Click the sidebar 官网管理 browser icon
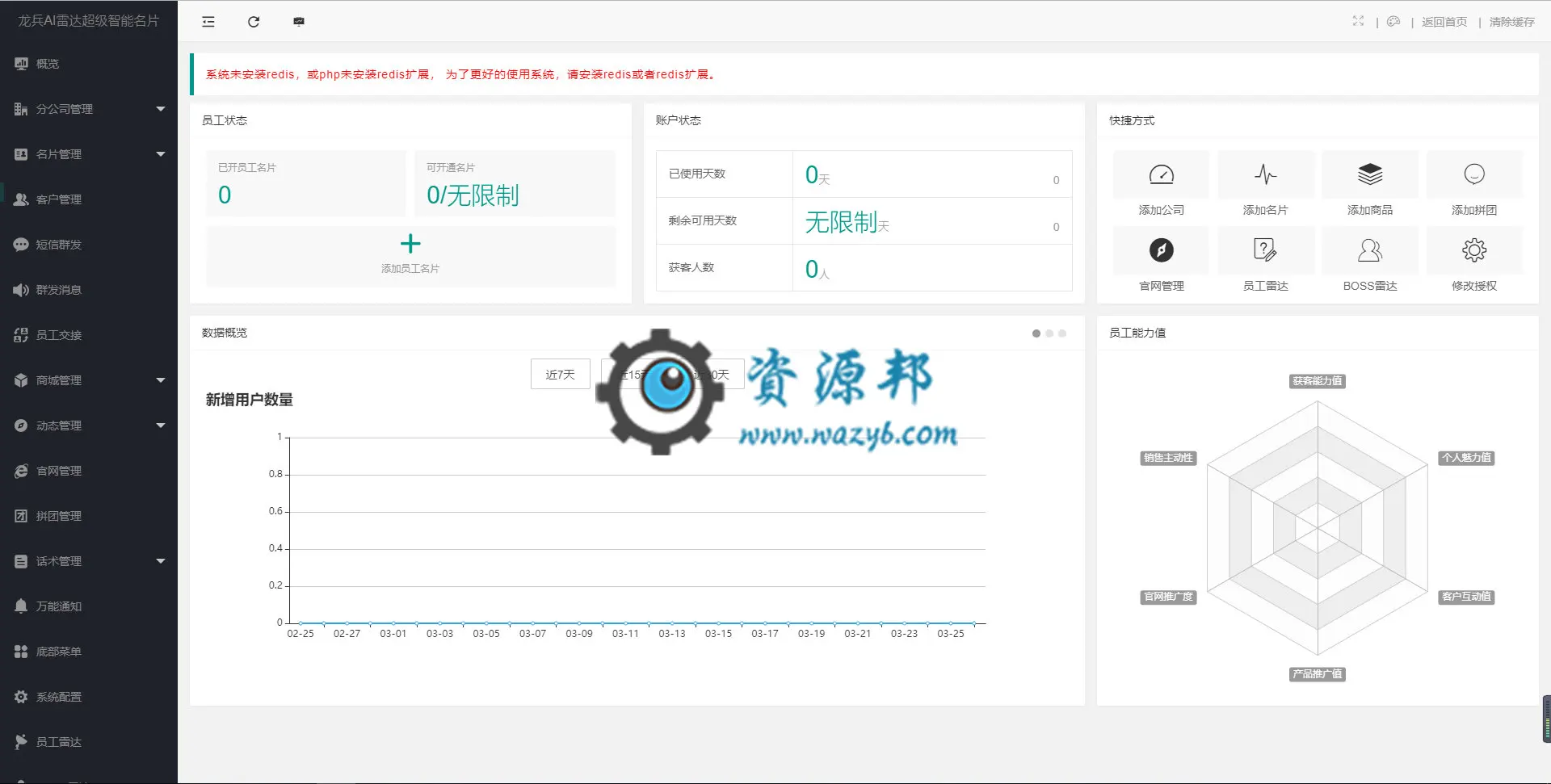 coord(21,471)
